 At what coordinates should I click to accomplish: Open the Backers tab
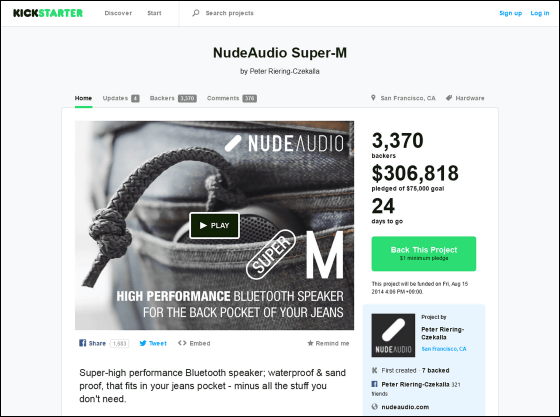(173, 98)
